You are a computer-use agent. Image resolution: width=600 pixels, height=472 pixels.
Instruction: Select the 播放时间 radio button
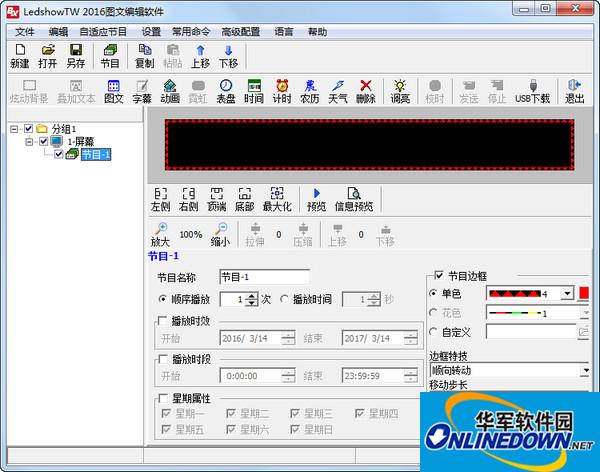(284, 299)
